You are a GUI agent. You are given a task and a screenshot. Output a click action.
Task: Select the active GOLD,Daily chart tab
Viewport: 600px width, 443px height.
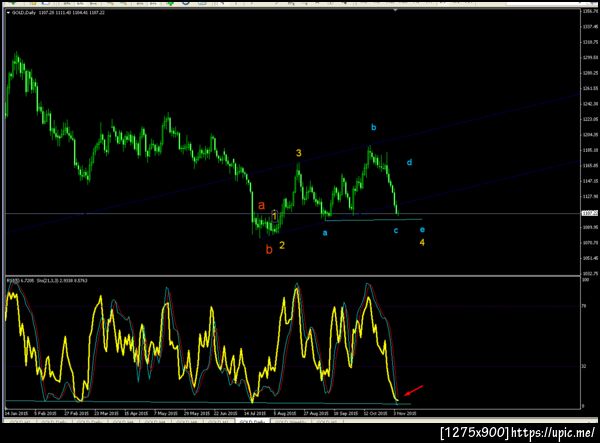253,421
